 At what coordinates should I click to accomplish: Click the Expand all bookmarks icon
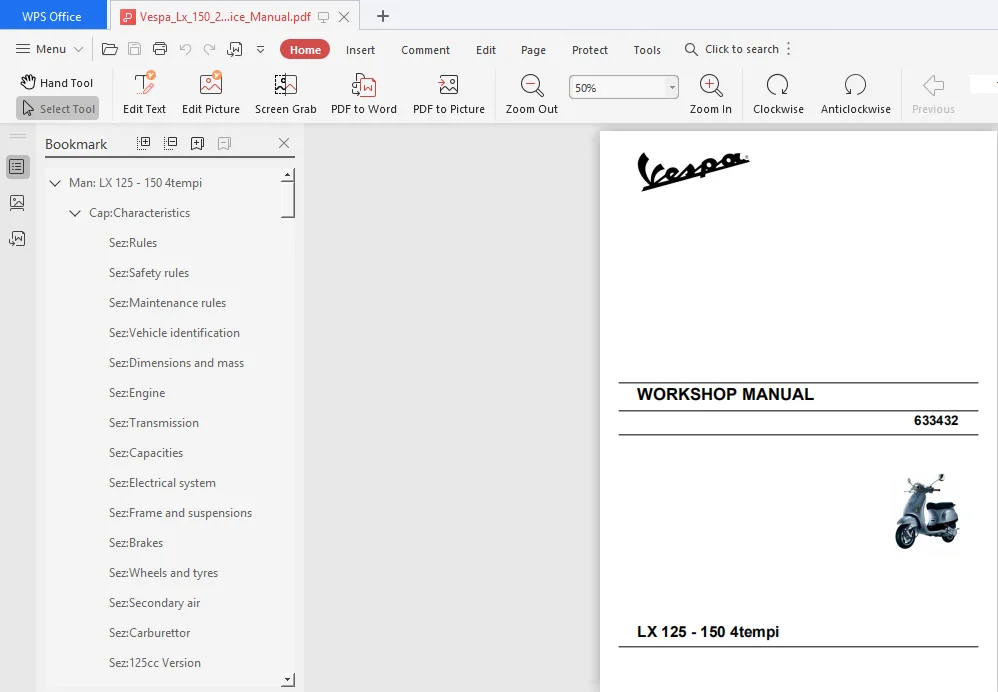(144, 143)
